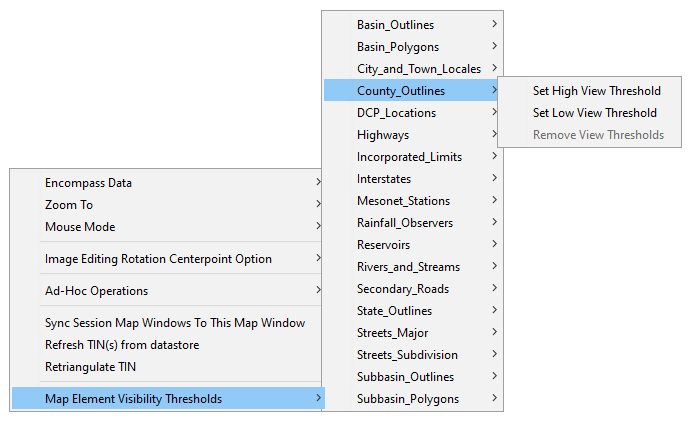Click the arrow next to Highways
The image size is (691, 424).
point(495,135)
